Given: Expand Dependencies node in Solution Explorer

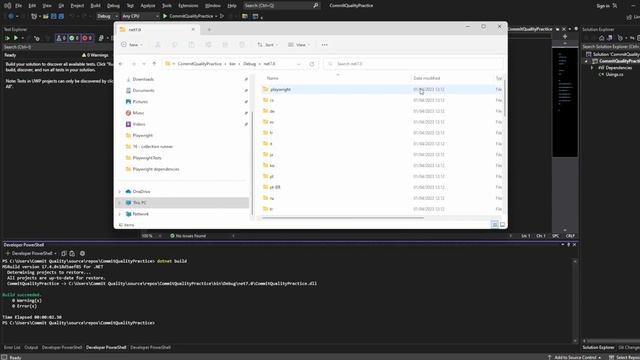Looking at the screenshot, I should [x=592, y=68].
